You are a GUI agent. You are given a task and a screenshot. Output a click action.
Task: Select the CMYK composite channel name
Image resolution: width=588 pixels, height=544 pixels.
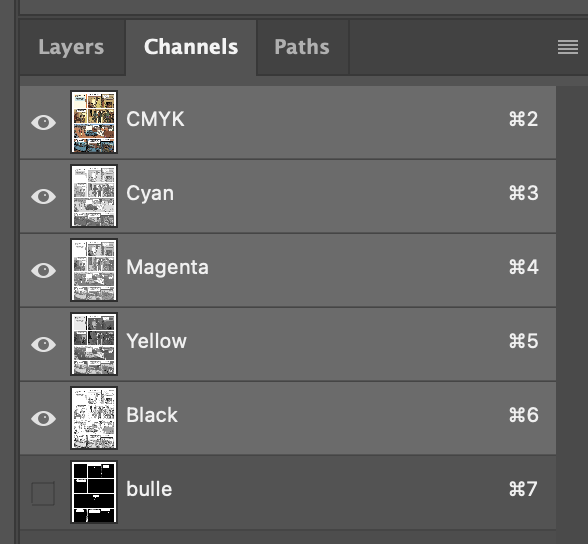[x=155, y=119]
